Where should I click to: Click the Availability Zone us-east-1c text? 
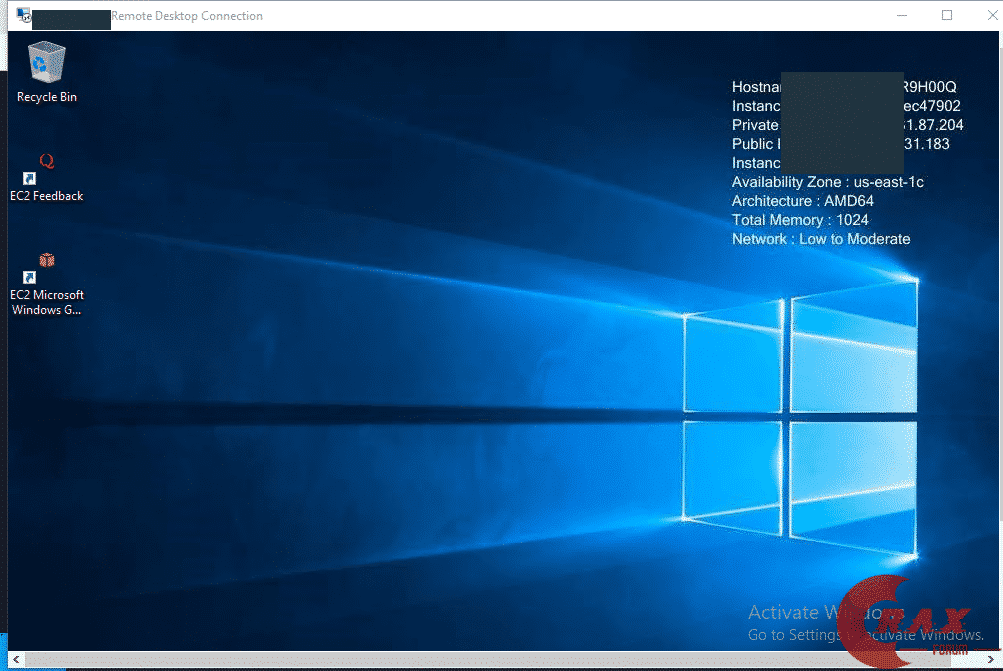pos(827,182)
